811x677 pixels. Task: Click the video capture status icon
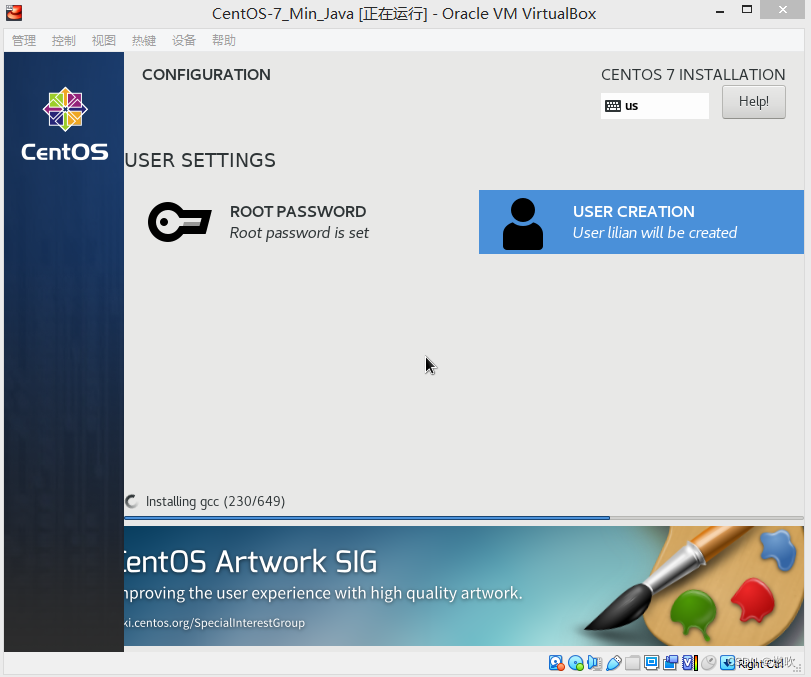tap(671, 663)
